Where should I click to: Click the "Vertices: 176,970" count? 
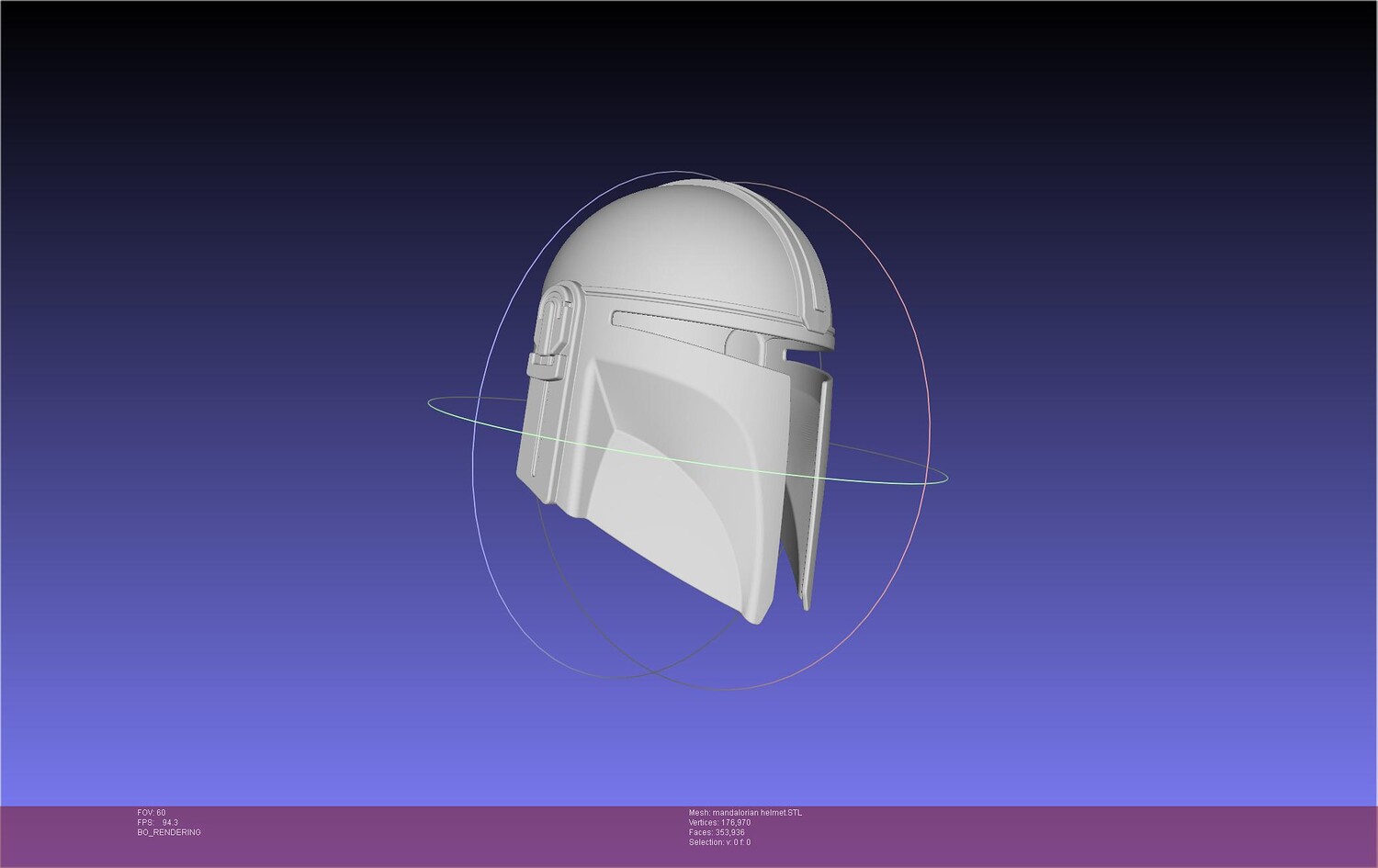tap(719, 823)
